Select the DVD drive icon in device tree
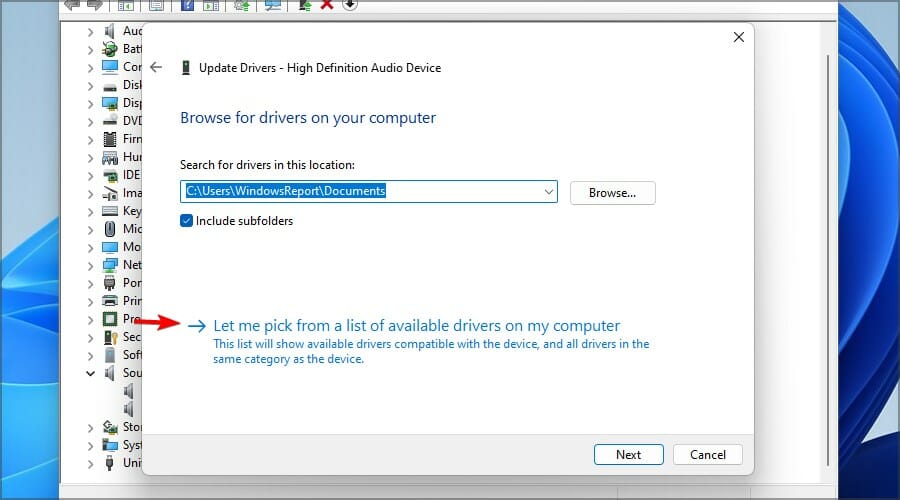This screenshot has width=900, height=500. tap(110, 121)
